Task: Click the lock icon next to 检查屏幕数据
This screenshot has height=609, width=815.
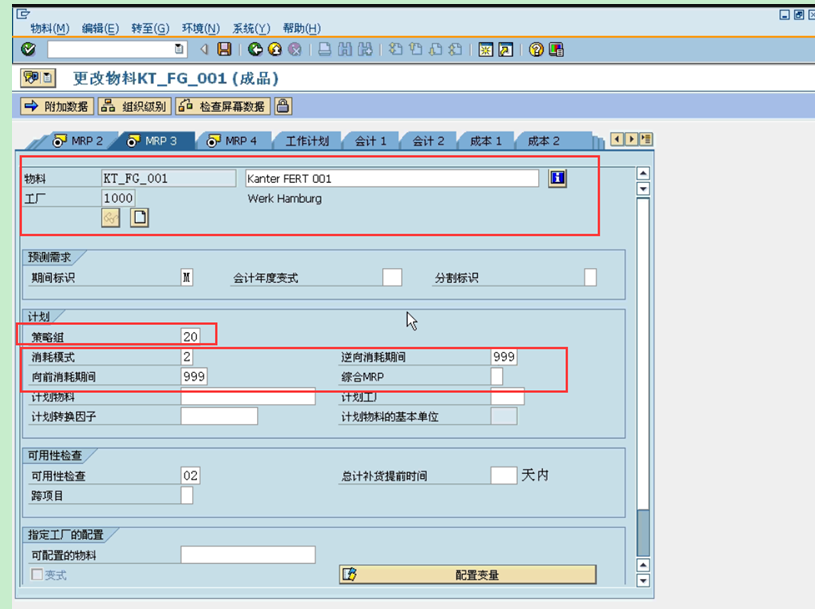Action: (x=282, y=105)
